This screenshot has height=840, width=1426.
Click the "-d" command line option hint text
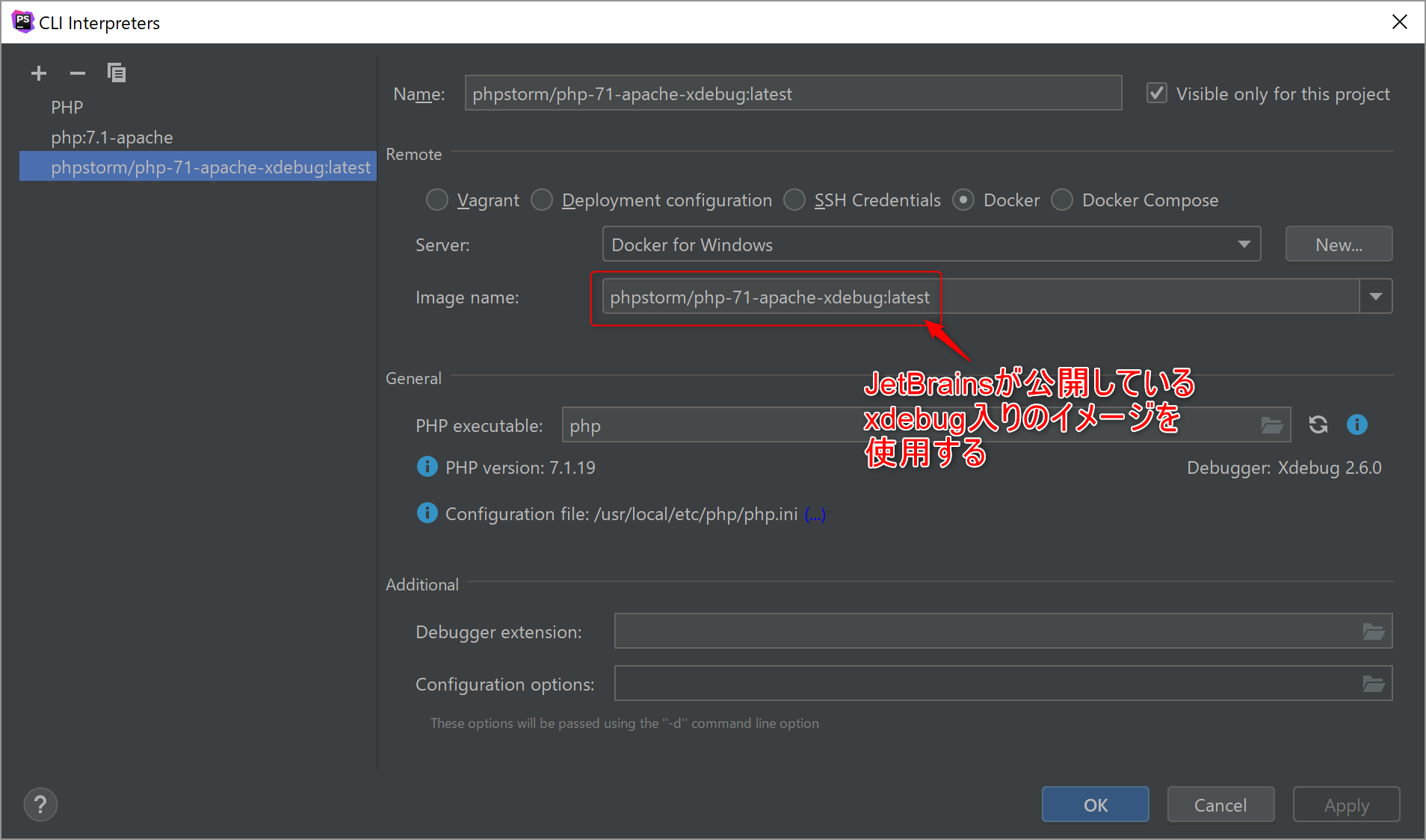(625, 723)
